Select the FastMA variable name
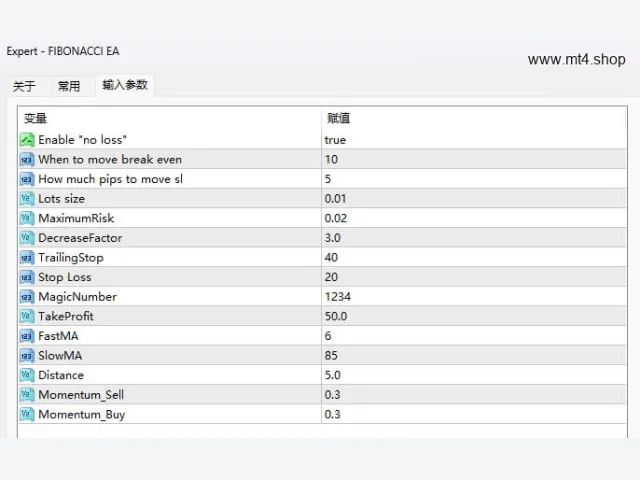Image resolution: width=640 pixels, height=480 pixels. click(x=58, y=336)
